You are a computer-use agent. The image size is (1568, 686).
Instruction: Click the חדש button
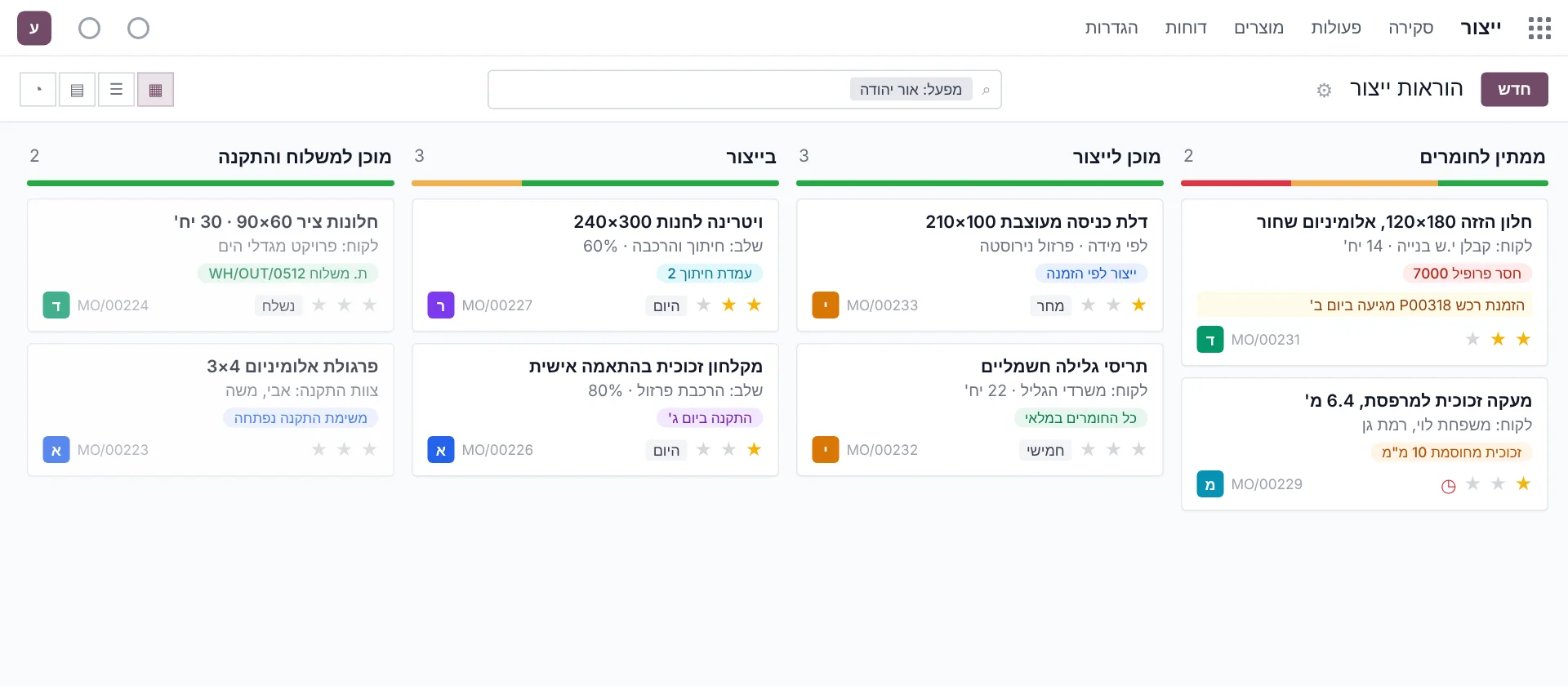(1514, 90)
